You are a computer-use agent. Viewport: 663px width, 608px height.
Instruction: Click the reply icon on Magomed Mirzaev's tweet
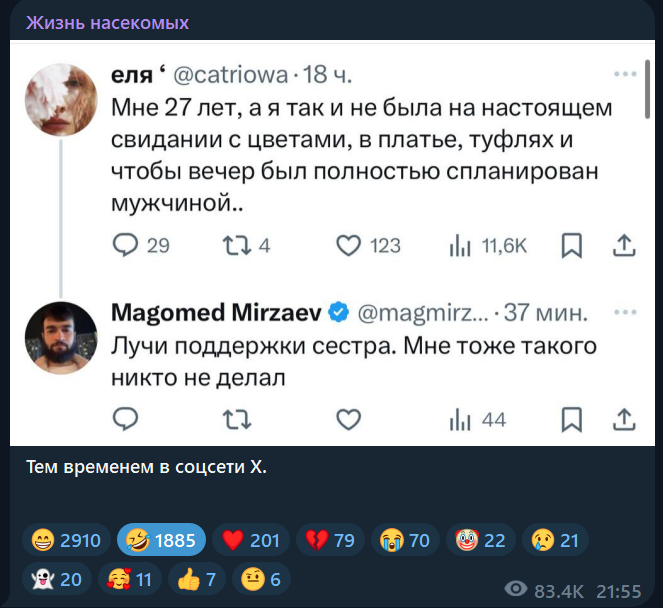pyautogui.click(x=126, y=419)
